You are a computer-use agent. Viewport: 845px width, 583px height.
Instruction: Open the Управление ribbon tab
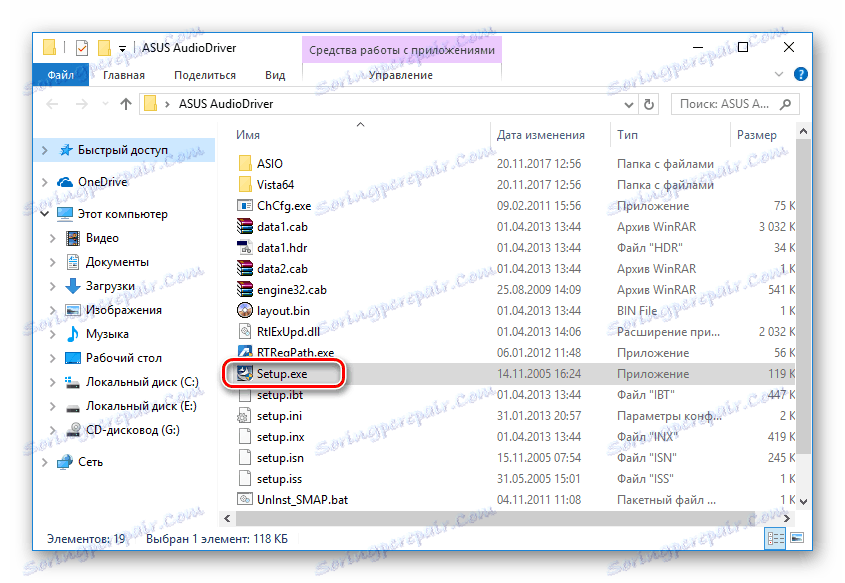(400, 75)
